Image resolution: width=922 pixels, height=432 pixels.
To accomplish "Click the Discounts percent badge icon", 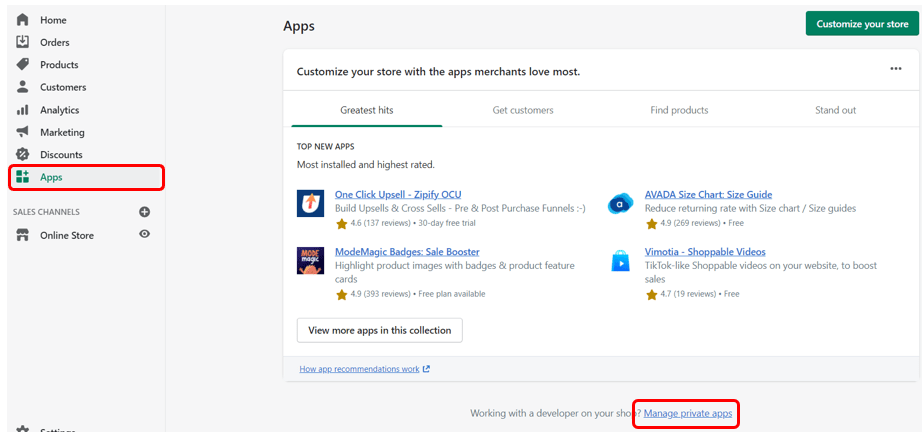I will tap(22, 155).
